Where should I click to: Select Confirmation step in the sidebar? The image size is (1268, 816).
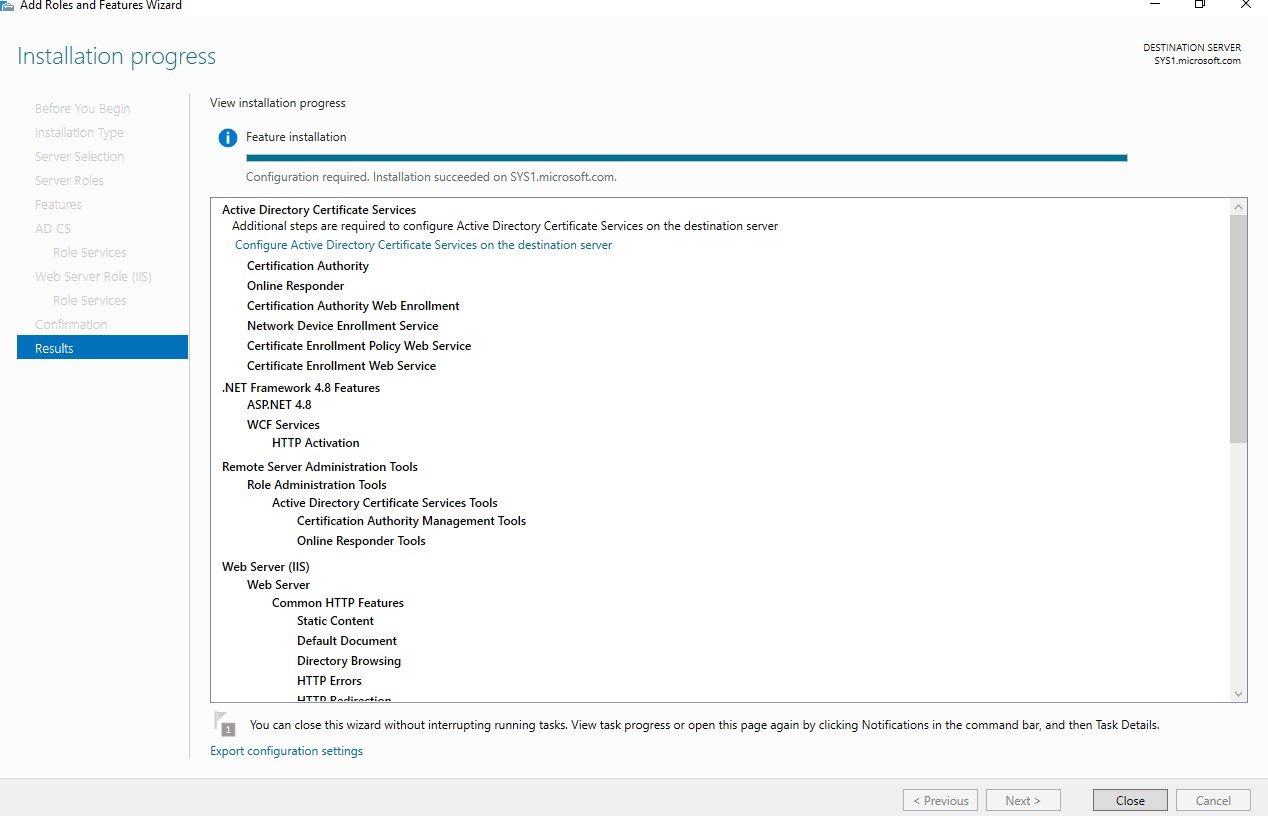[71, 324]
